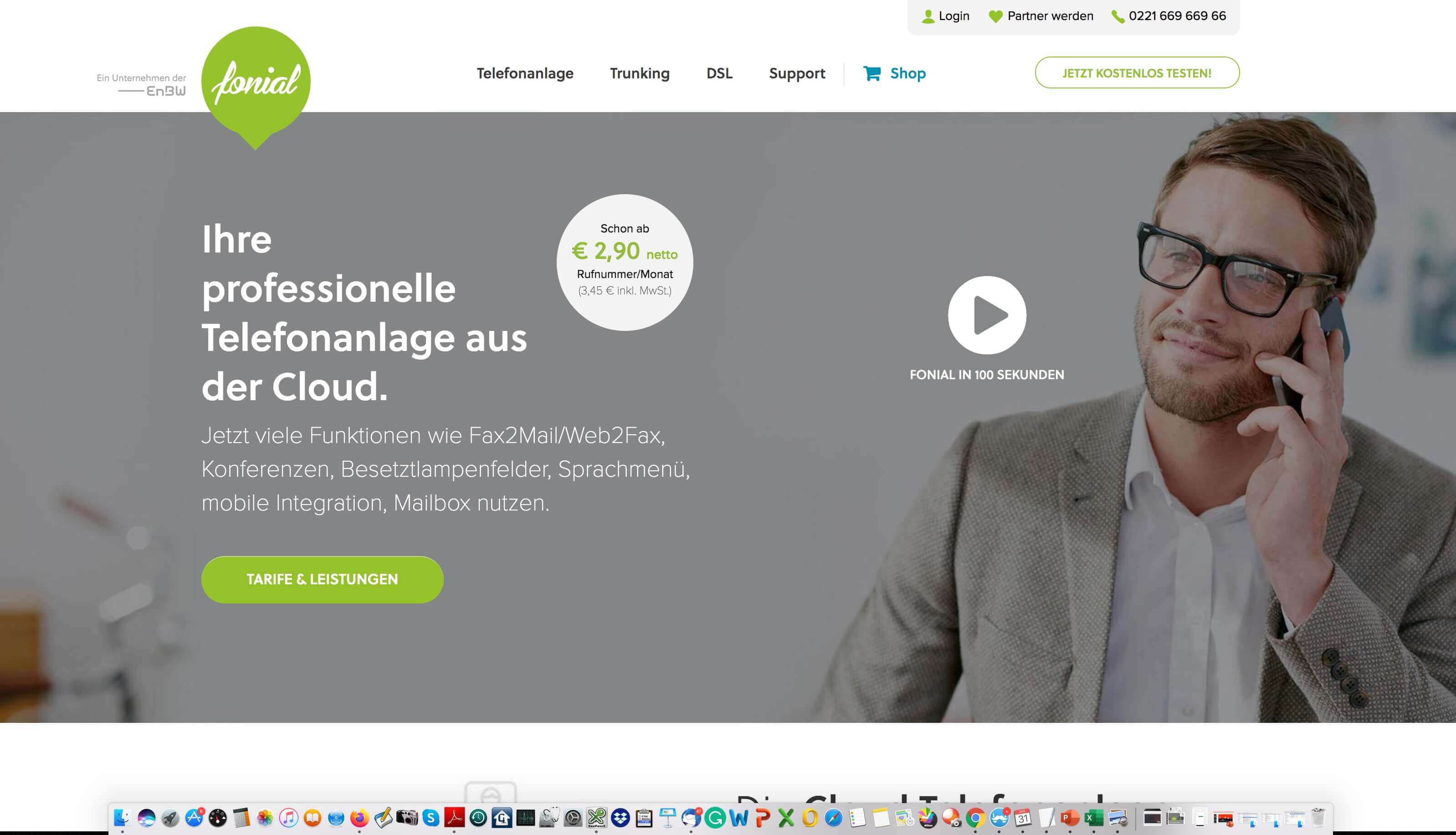Open the Photos app in Dock
1456x835 pixels.
tap(265, 818)
